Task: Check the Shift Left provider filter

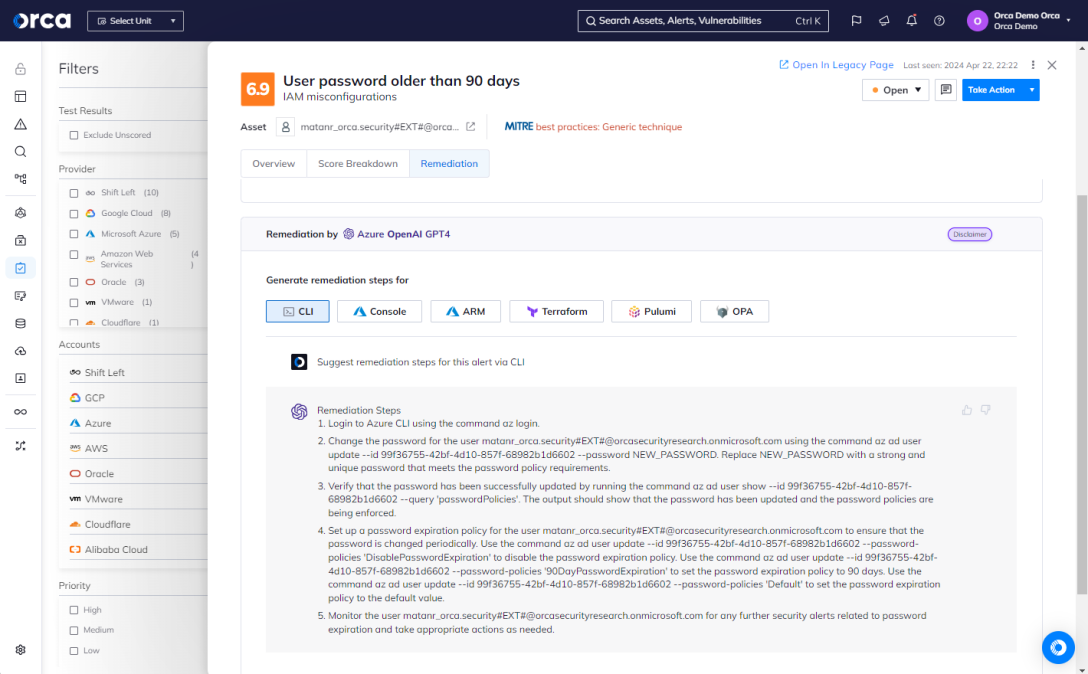Action: (x=74, y=193)
